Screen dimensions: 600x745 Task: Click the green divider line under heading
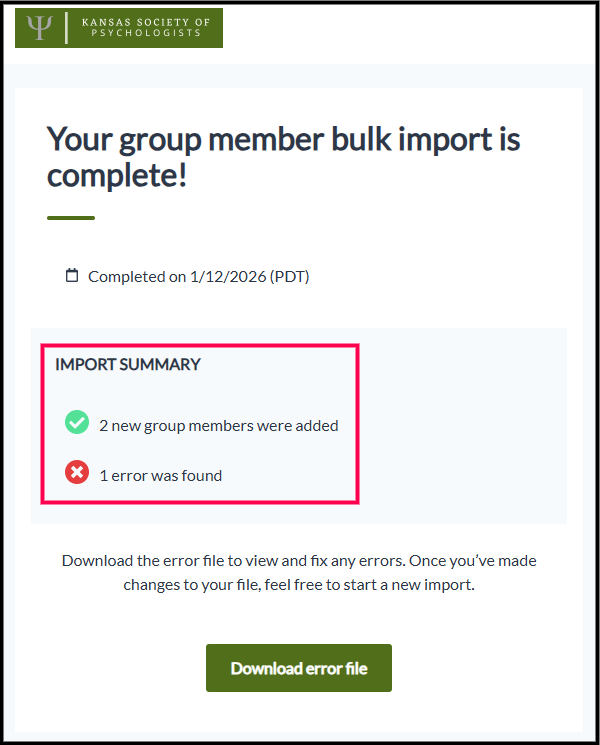(x=71, y=218)
